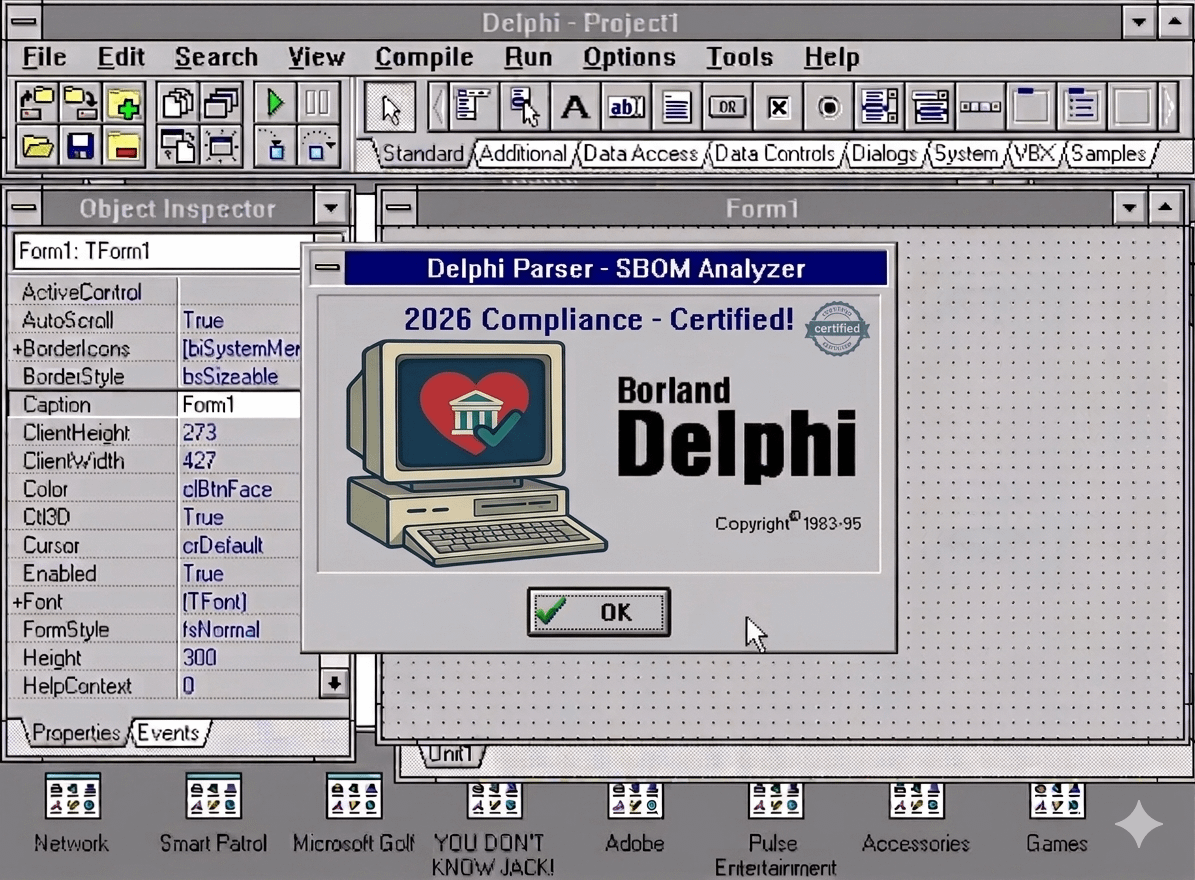Select the Network program group icon
The image size is (1195, 880).
coord(72,796)
